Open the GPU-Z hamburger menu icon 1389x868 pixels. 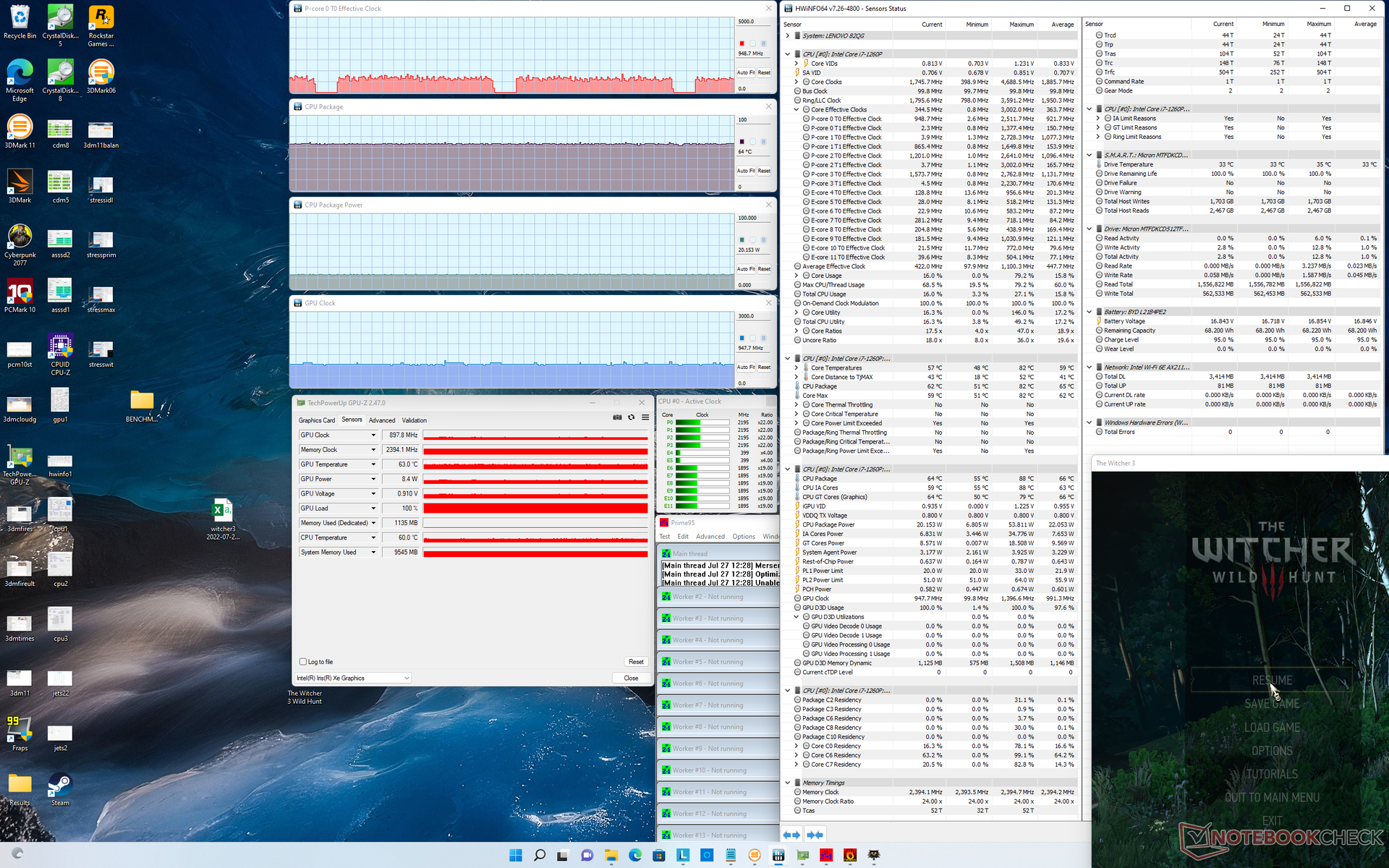point(645,417)
